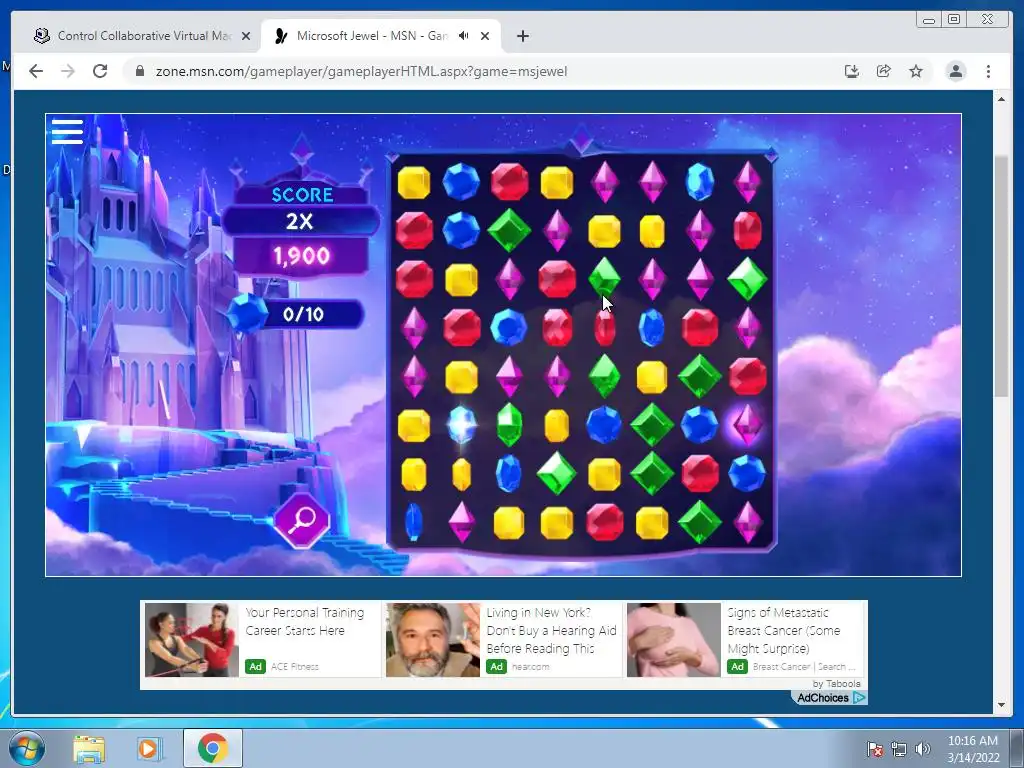
Task: Click the 0/10 goal counter
Action: coord(304,314)
